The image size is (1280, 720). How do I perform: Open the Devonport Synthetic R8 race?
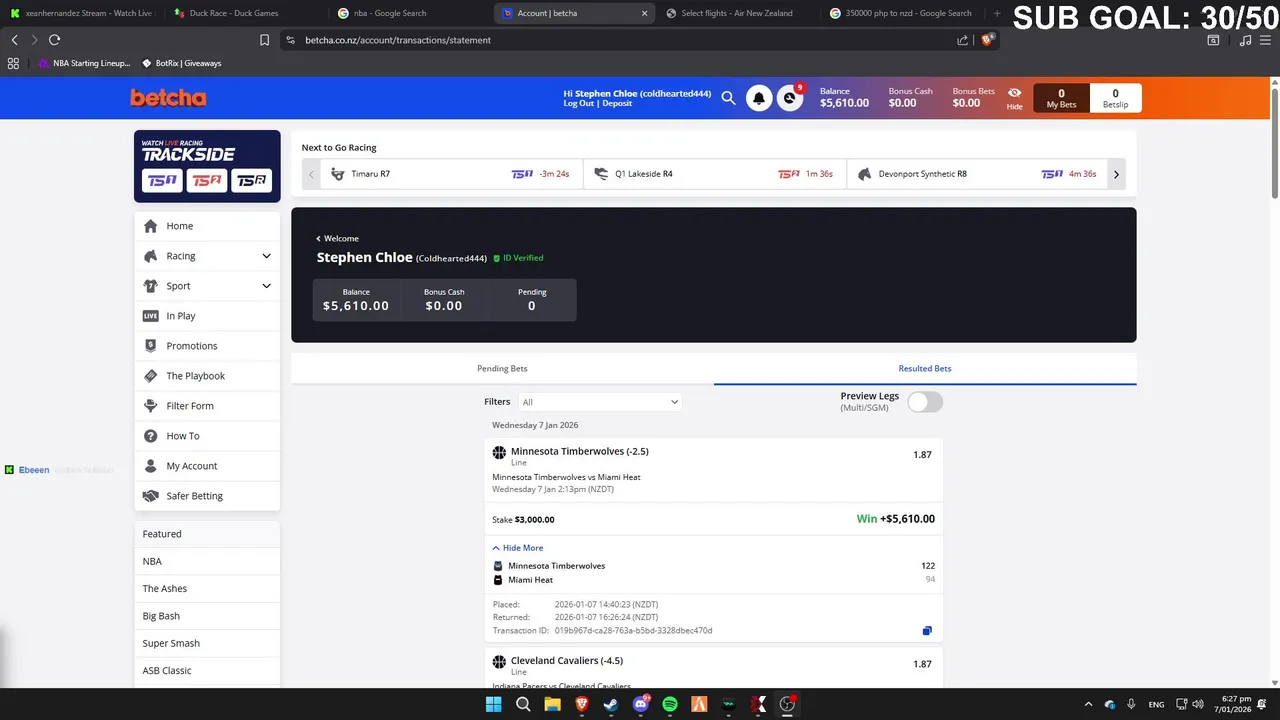click(x=976, y=174)
